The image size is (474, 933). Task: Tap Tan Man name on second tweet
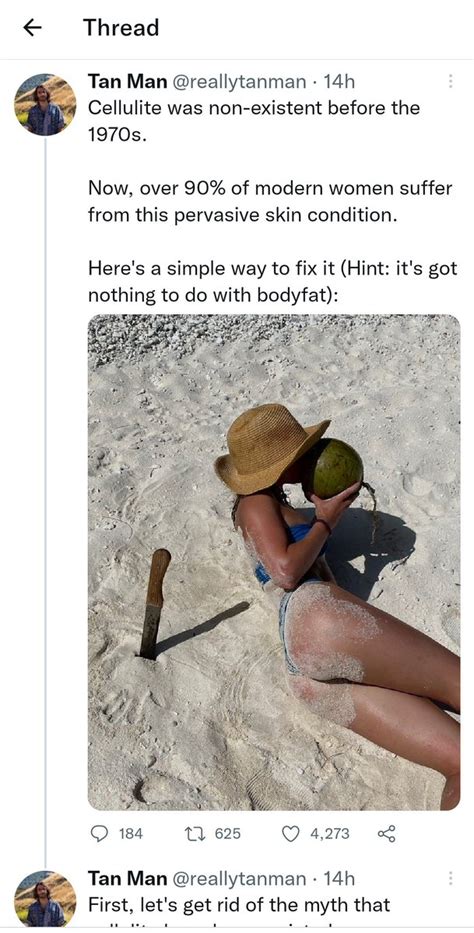click(127, 878)
